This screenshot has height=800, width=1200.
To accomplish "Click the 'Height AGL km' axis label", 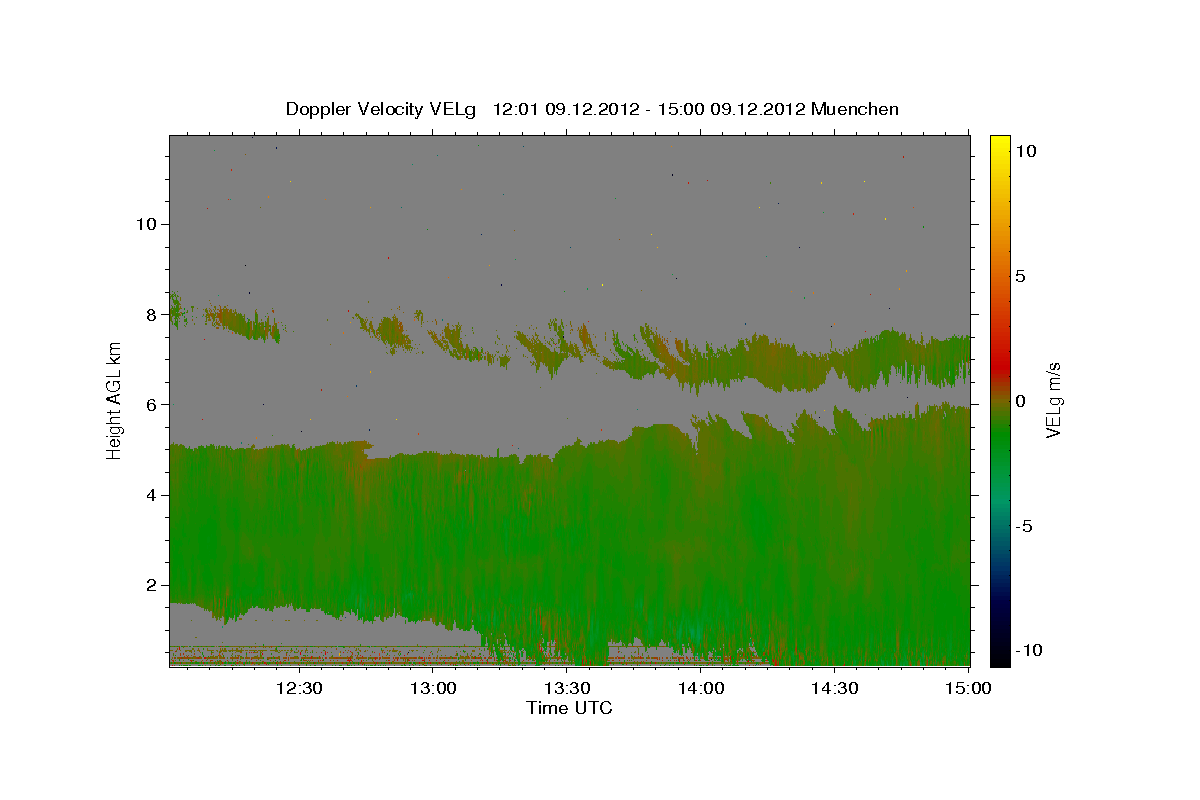I will point(115,400).
